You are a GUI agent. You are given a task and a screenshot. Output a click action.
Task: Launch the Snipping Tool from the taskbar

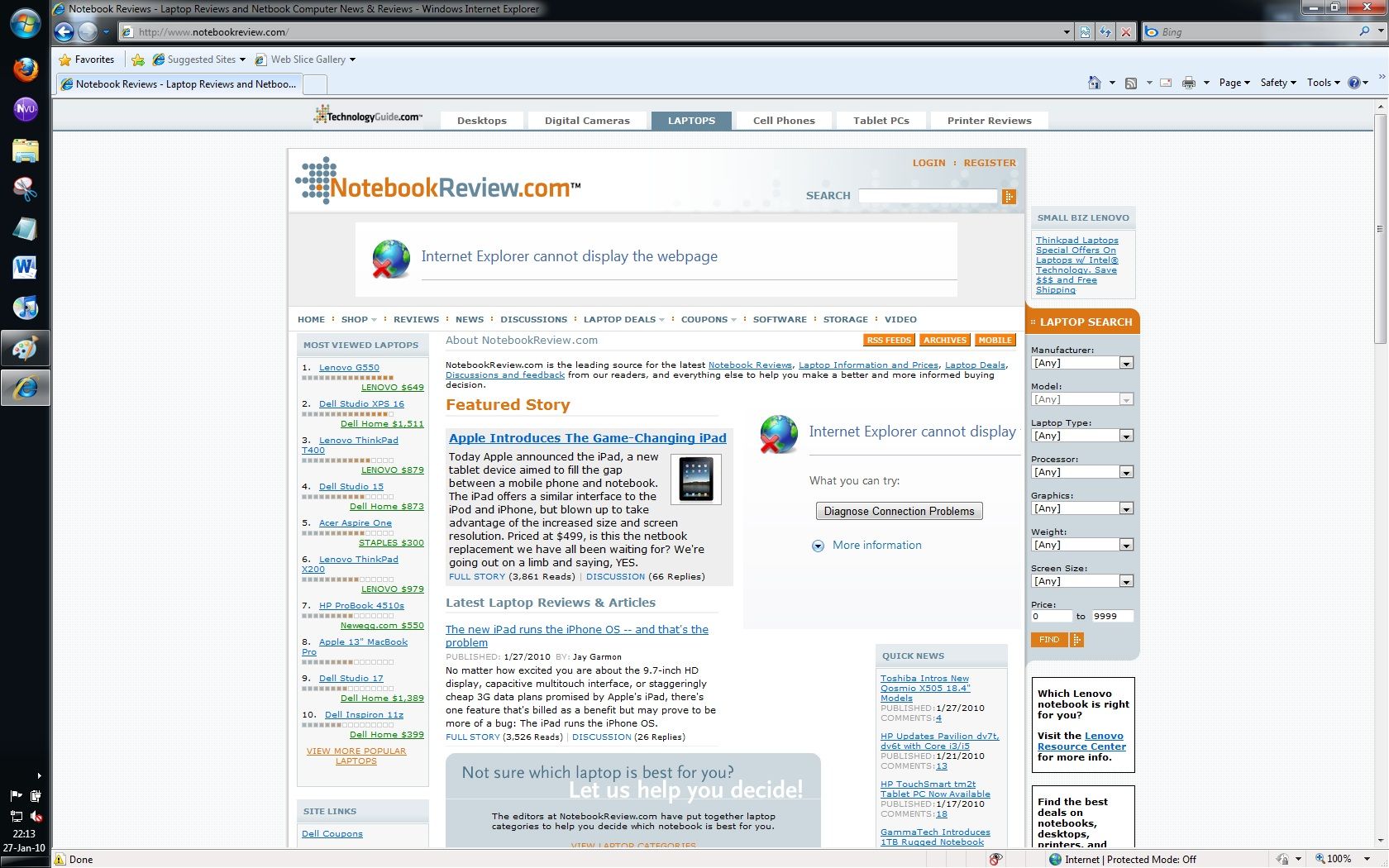[25, 189]
